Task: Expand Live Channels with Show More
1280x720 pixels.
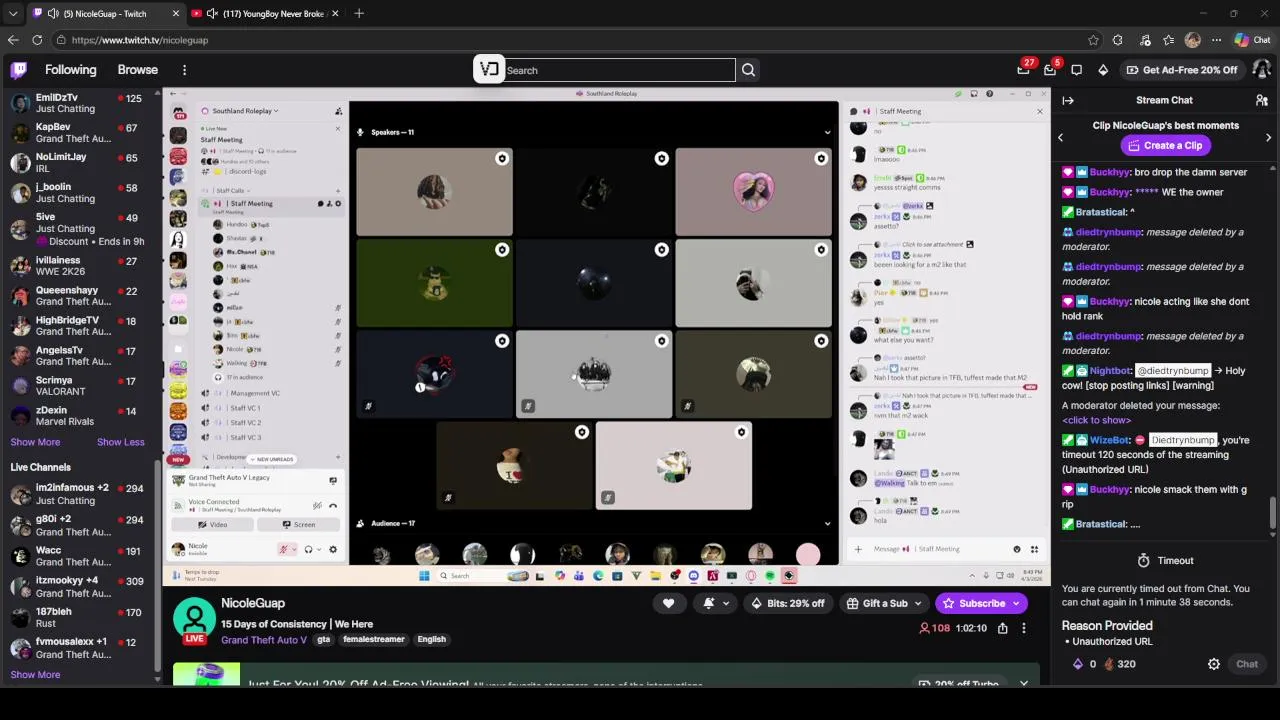Action: click(x=35, y=675)
